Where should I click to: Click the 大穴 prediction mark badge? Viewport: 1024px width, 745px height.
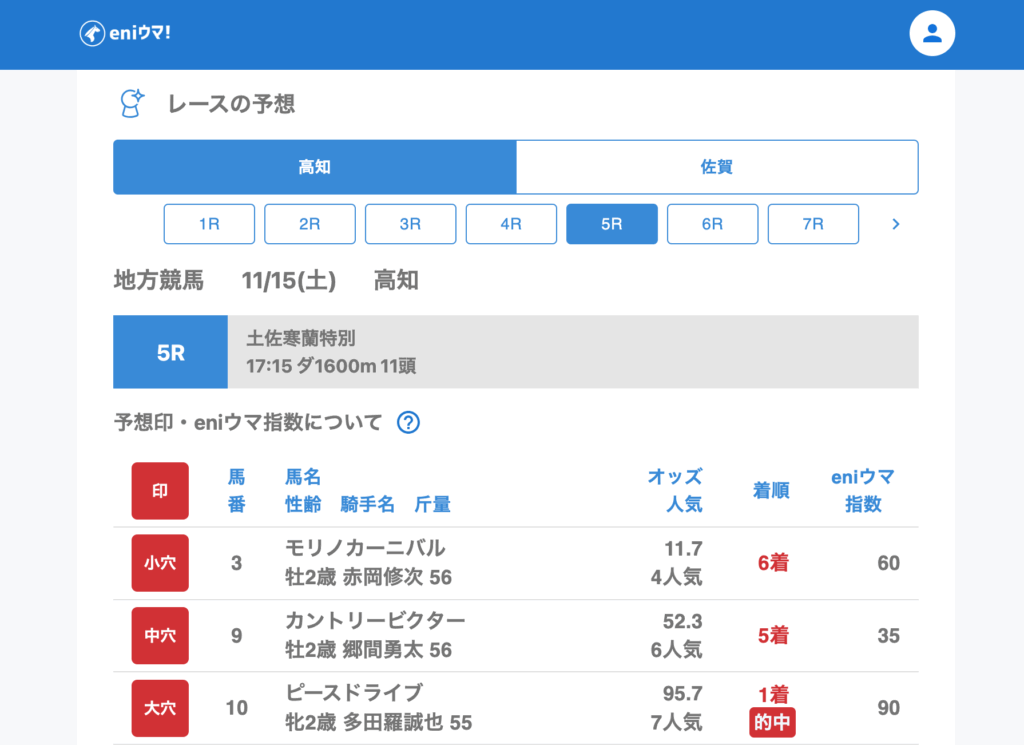(x=160, y=708)
